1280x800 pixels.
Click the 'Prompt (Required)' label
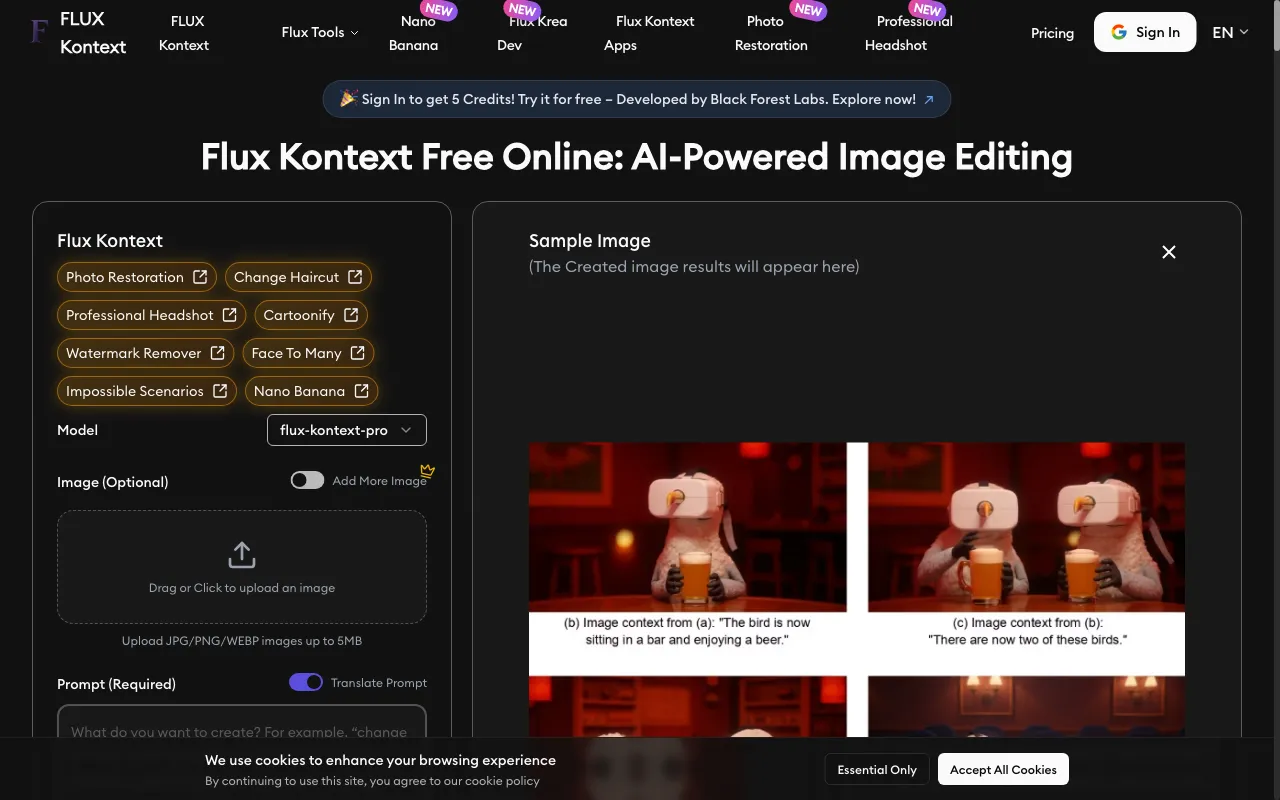(x=116, y=684)
